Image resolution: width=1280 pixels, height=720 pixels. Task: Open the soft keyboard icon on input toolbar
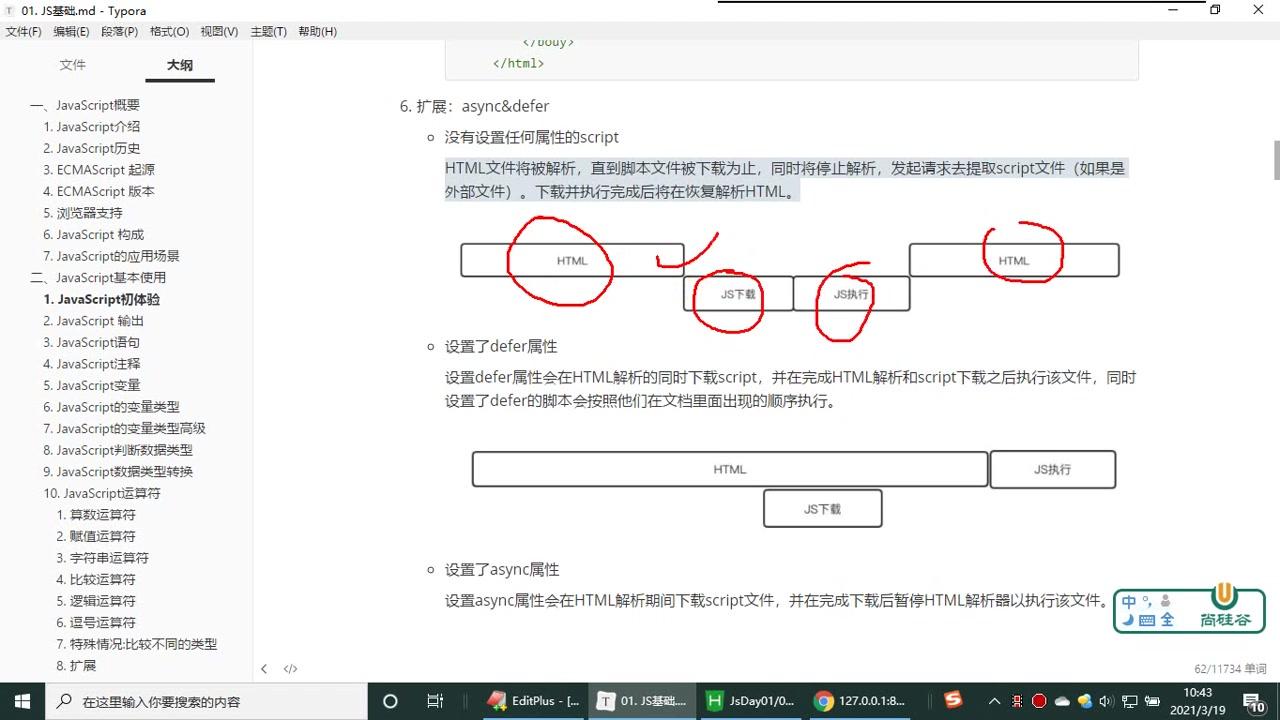pyautogui.click(x=1145, y=618)
